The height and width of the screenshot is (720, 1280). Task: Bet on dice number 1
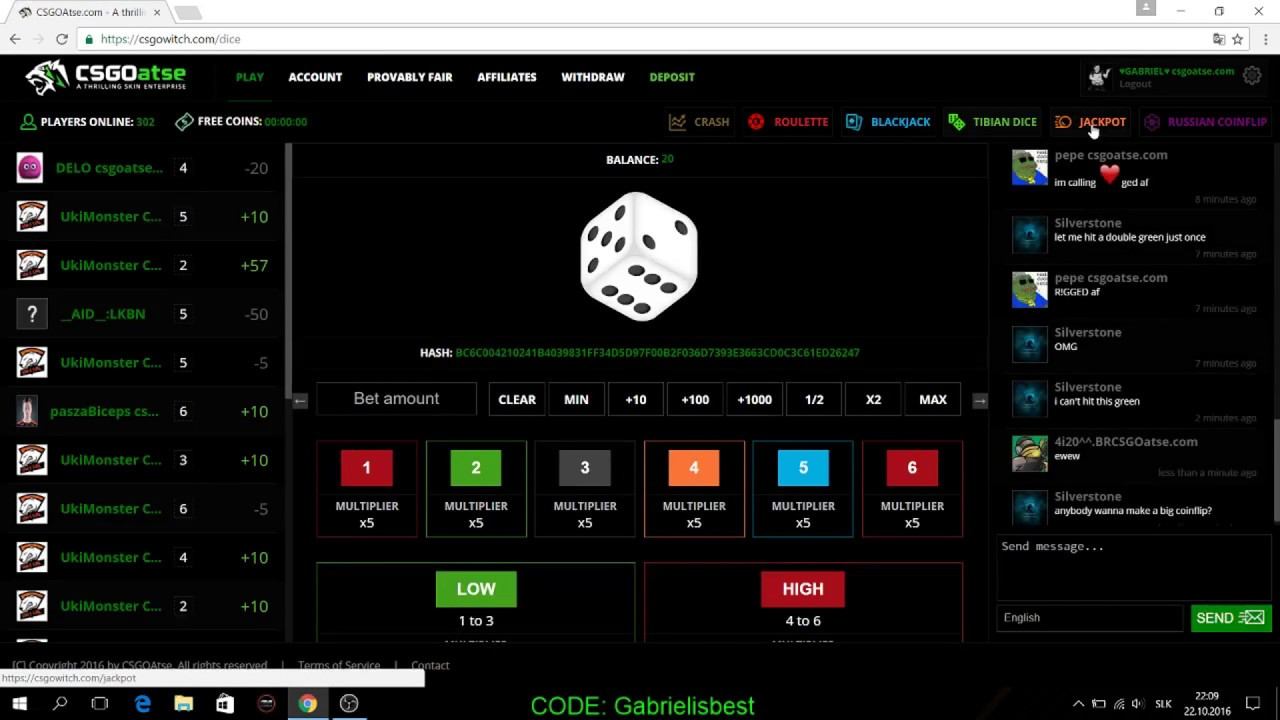(366, 489)
